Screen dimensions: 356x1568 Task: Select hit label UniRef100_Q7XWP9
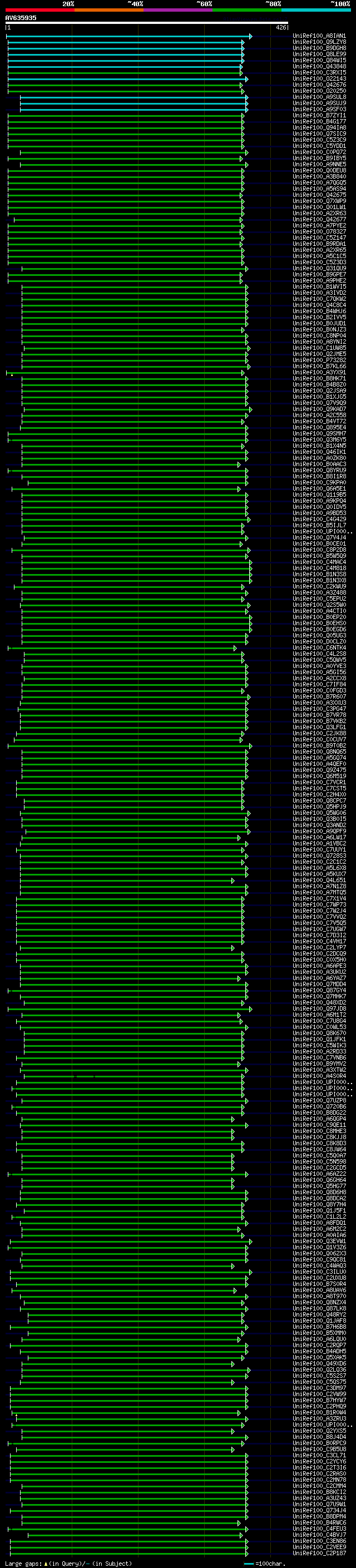[x=319, y=201]
